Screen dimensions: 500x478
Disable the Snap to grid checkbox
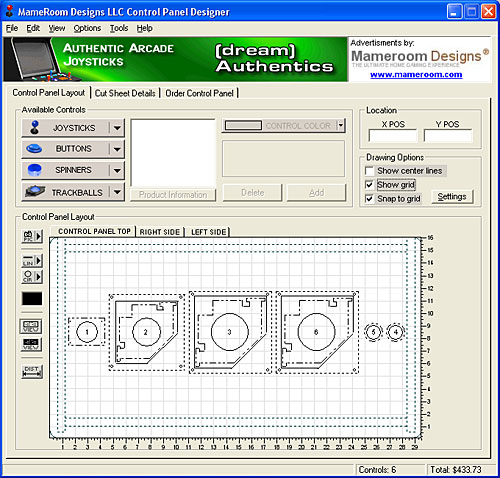369,199
